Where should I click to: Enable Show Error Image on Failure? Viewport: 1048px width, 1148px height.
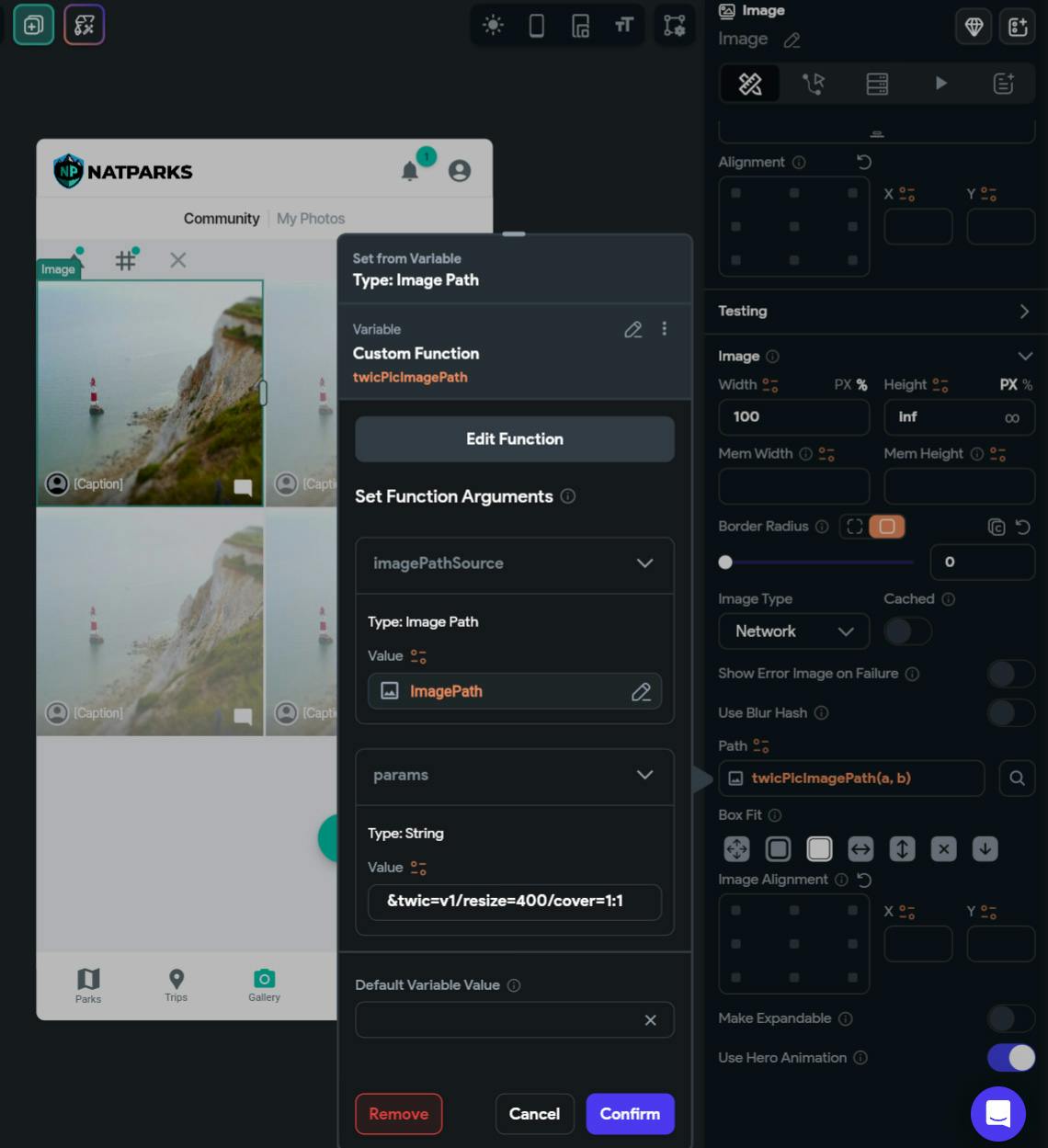point(1011,674)
